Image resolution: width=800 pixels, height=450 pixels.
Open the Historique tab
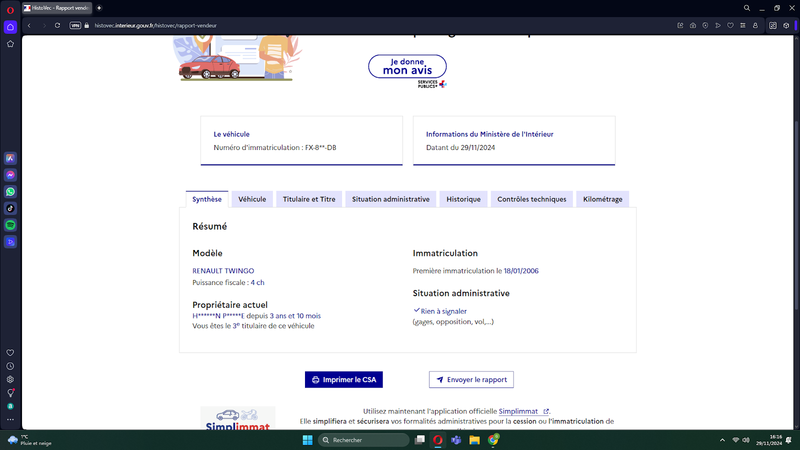coord(463,199)
